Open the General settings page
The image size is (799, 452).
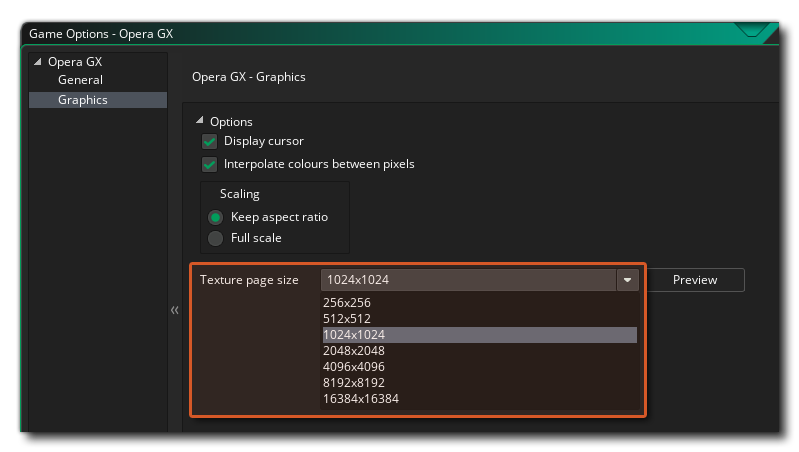[80, 80]
